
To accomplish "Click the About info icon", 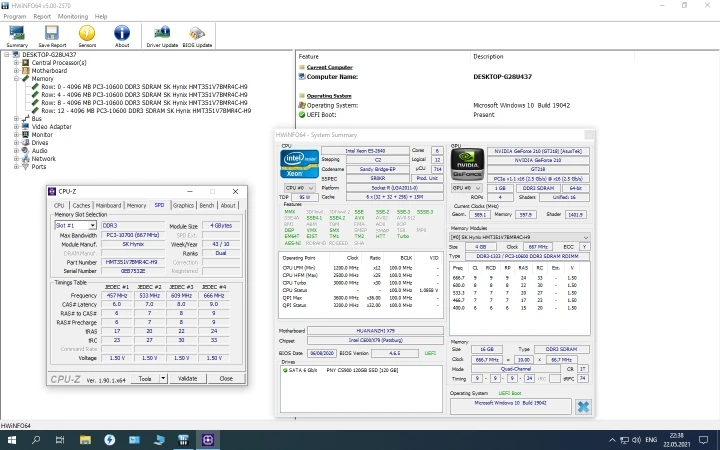I will coord(122,35).
